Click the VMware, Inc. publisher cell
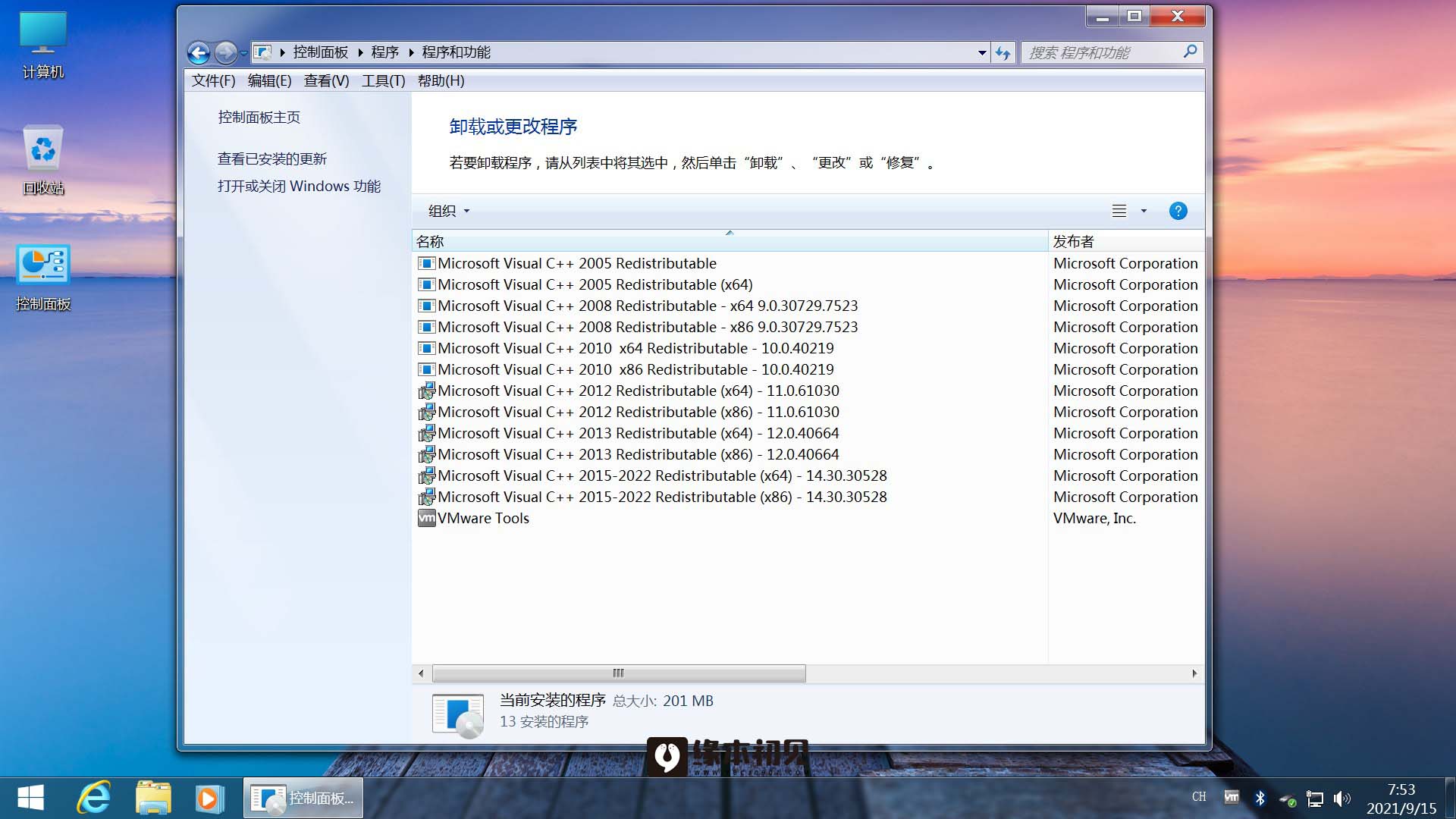1456x819 pixels. (x=1094, y=518)
